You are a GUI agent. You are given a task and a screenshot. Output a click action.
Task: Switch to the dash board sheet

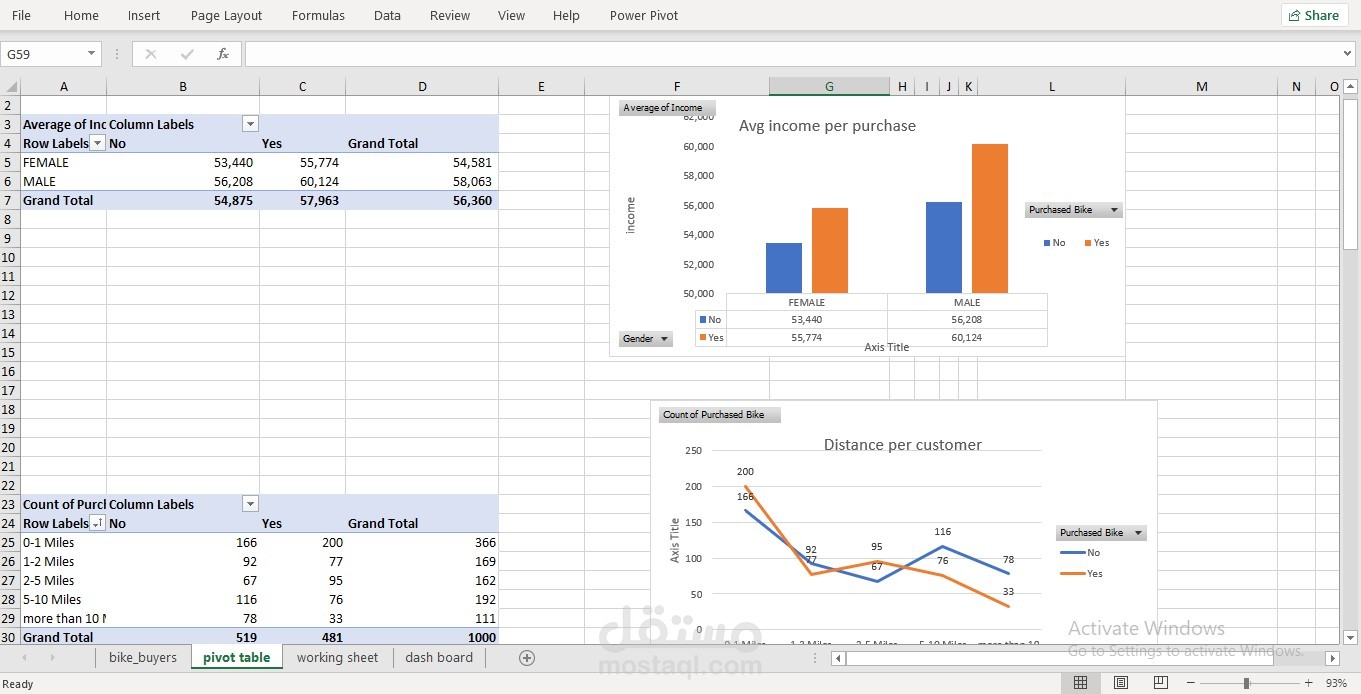[439, 657]
